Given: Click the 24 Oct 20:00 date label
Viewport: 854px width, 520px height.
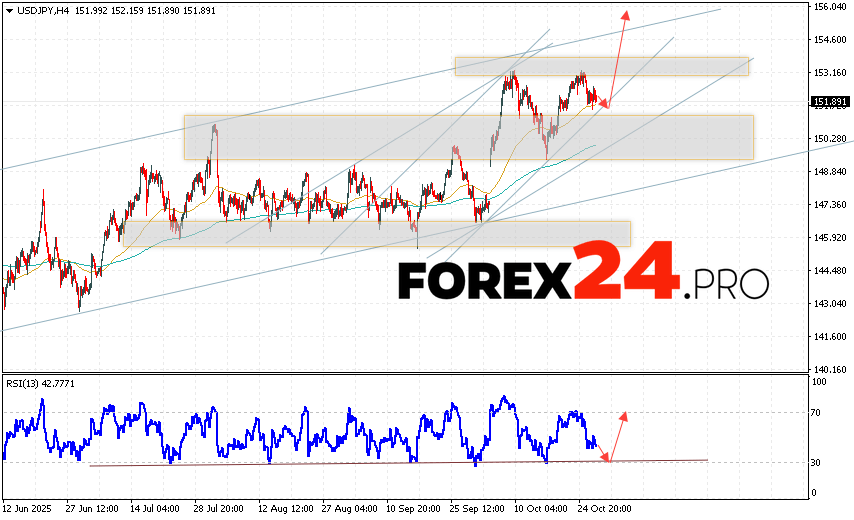Looking at the screenshot, I should [x=604, y=508].
